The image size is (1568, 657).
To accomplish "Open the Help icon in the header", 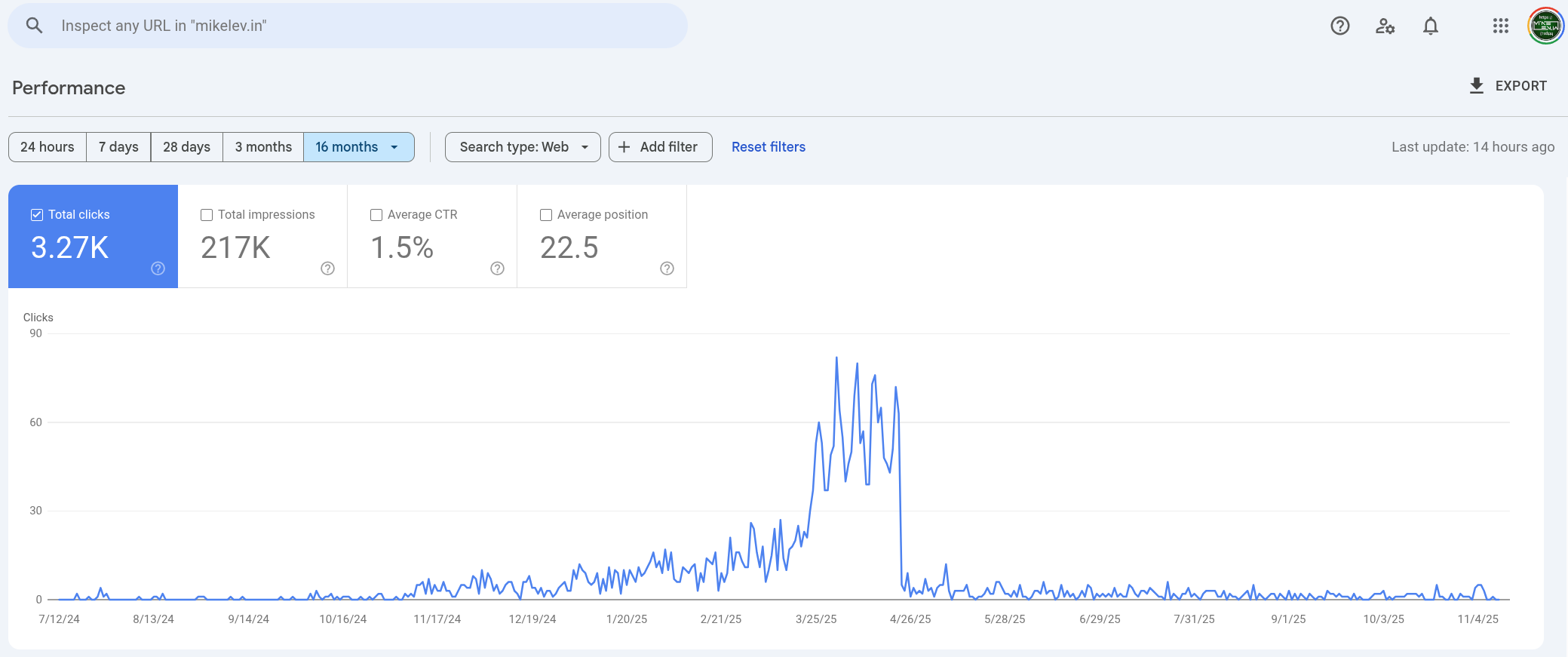I will [x=1340, y=26].
